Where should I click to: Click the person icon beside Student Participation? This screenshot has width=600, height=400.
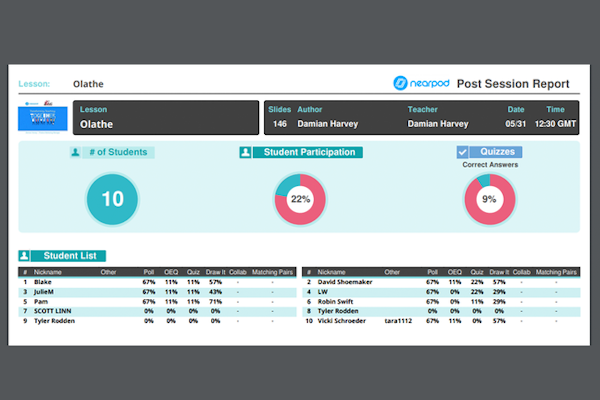pyautogui.click(x=244, y=153)
